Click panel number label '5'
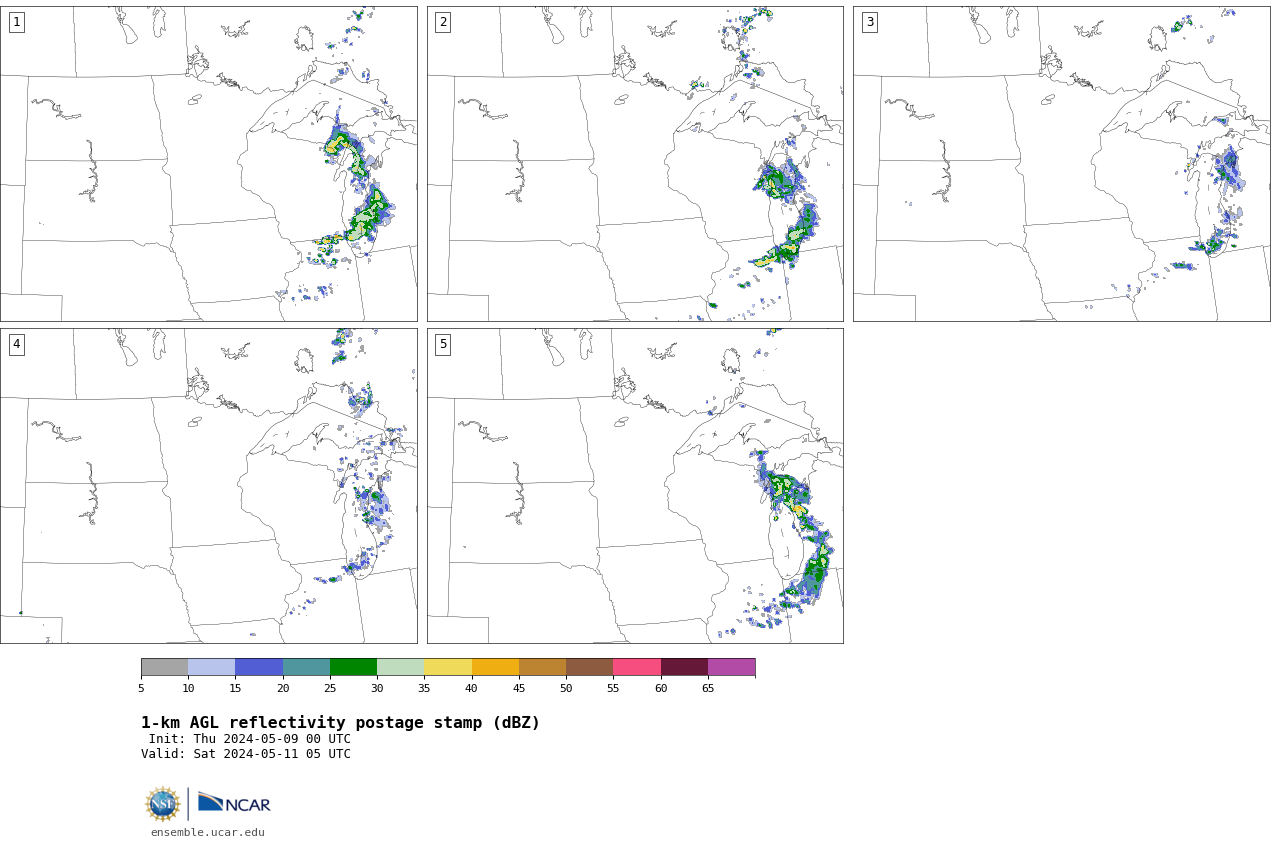Viewport: 1280px width, 844px height. (x=443, y=344)
